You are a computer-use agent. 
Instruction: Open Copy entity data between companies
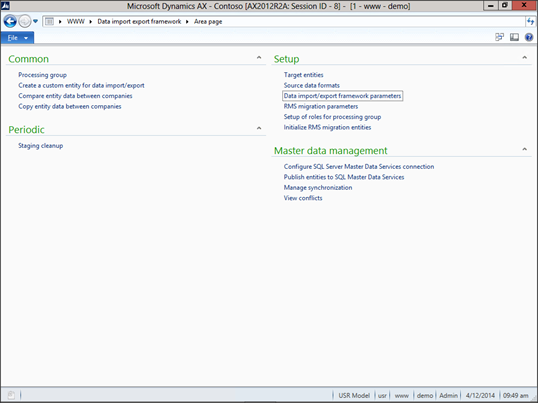(x=70, y=106)
